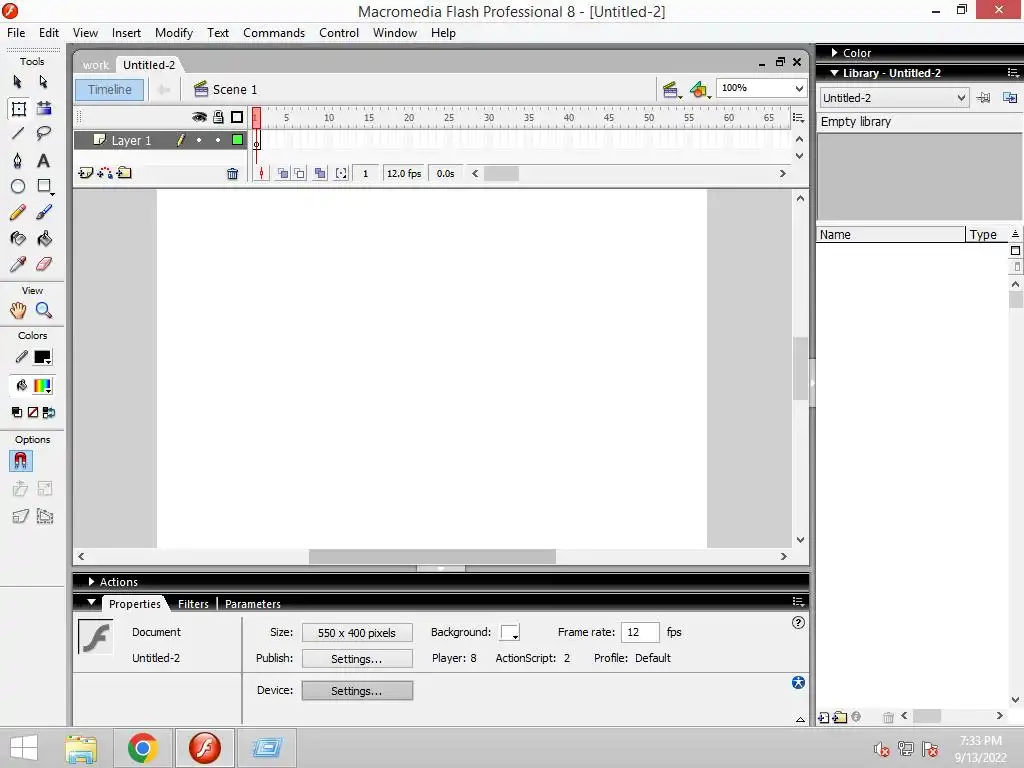The height and width of the screenshot is (768, 1024).
Task: Toggle Onion Skin Outlines button
Action: [x=299, y=173]
